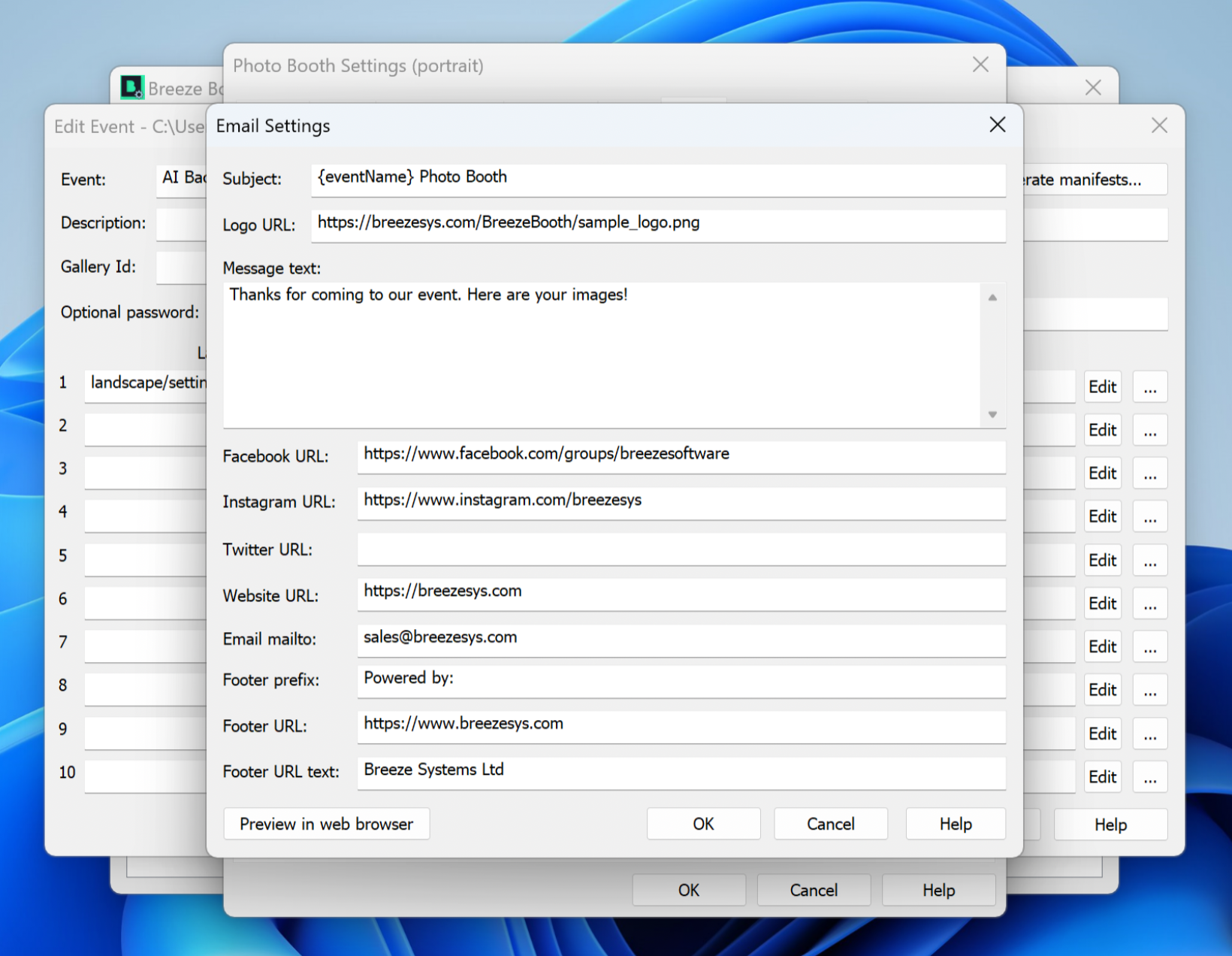The width and height of the screenshot is (1232, 956).
Task: Confirm Email Settings with OK
Action: [x=703, y=824]
